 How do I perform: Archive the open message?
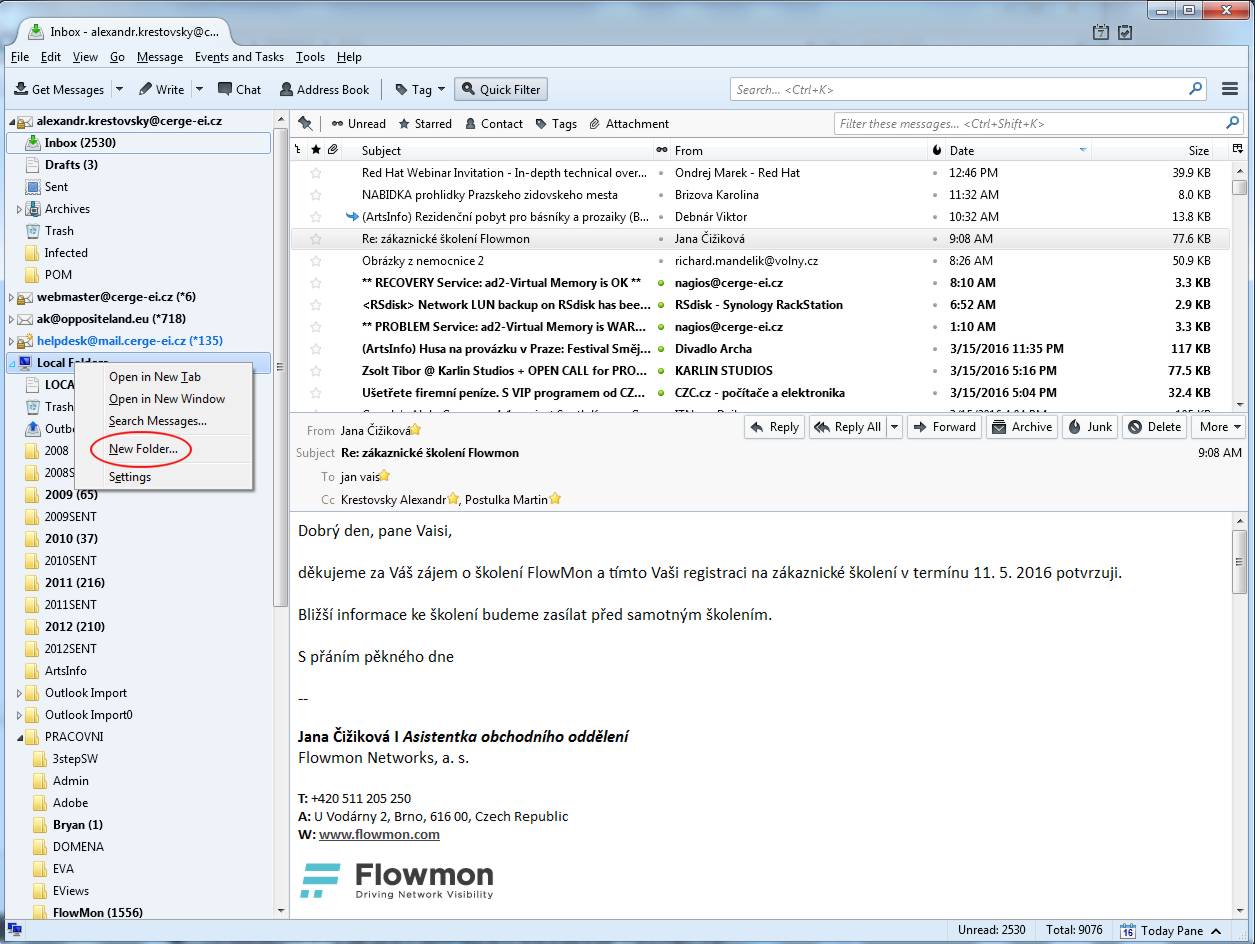click(x=1021, y=427)
